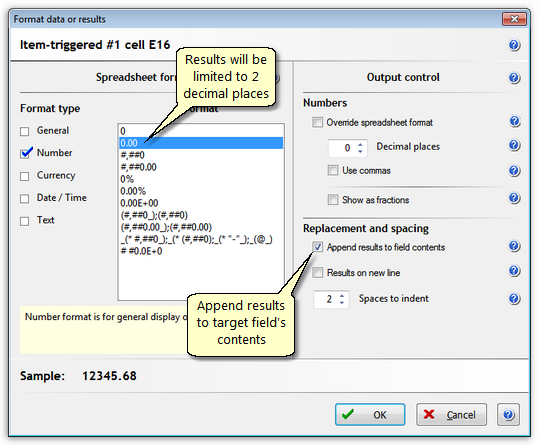Click the Cancel button
The width and height of the screenshot is (539, 445).
pos(451,415)
